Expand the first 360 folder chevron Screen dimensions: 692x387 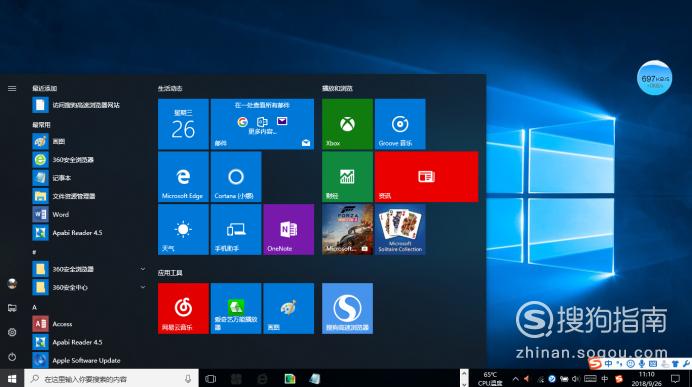[143, 269]
